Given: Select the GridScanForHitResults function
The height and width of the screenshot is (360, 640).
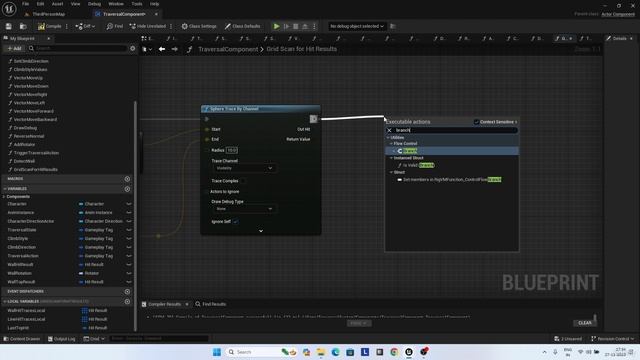Looking at the screenshot, I should click(x=36, y=169).
